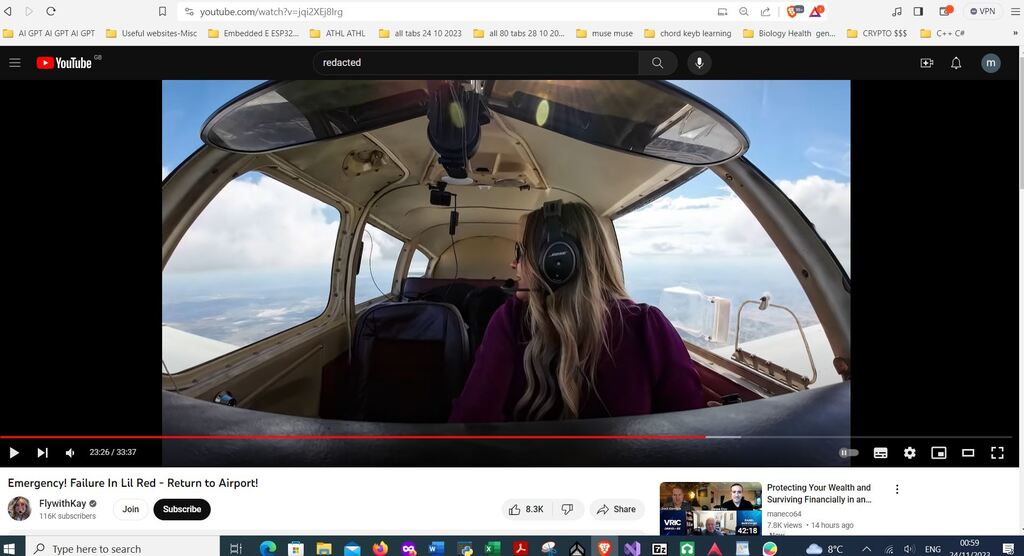The image size is (1024, 556).
Task: Click the search magnifier button
Action: point(657,63)
